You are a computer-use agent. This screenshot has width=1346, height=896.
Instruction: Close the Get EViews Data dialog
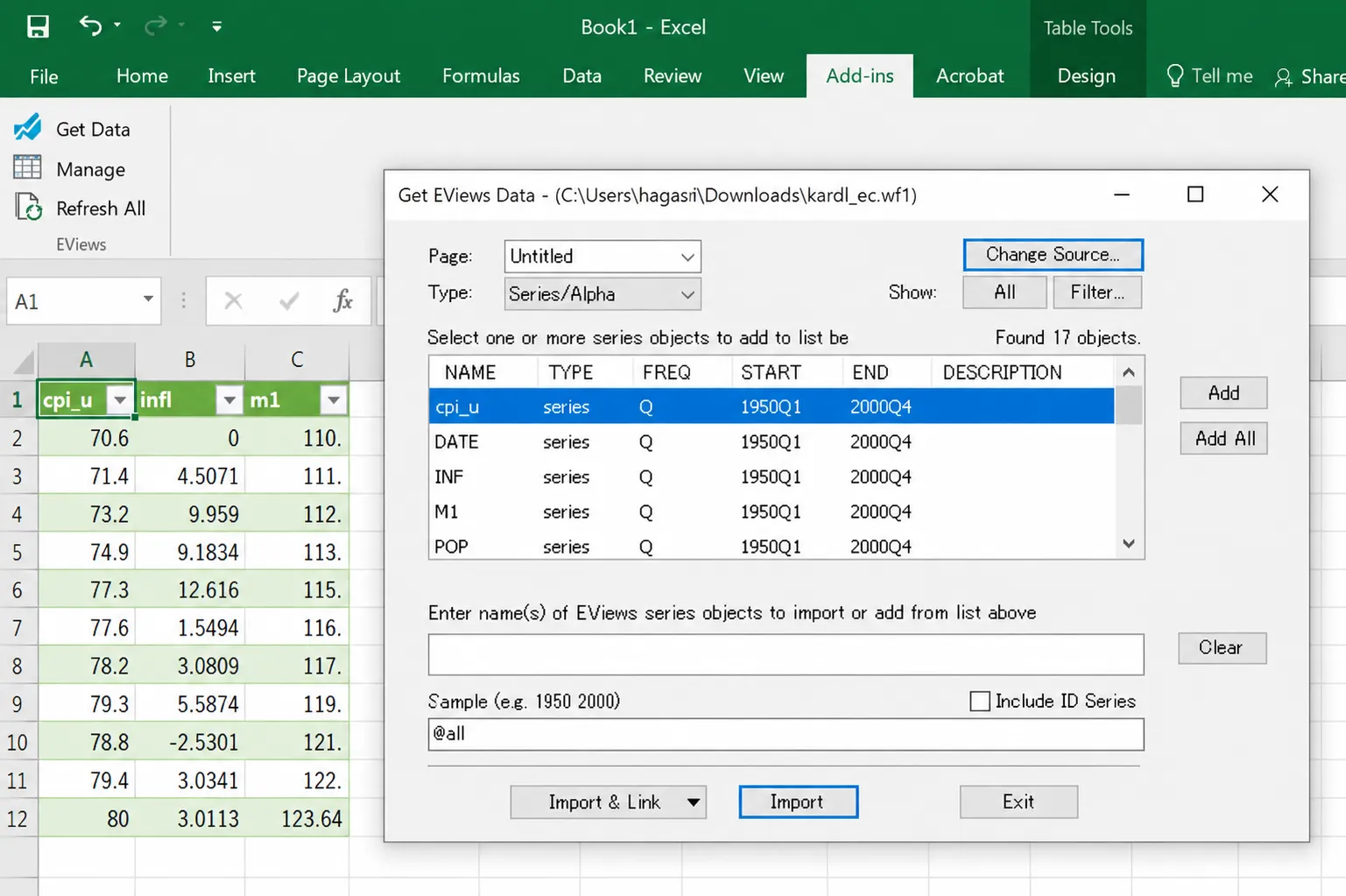1270,194
